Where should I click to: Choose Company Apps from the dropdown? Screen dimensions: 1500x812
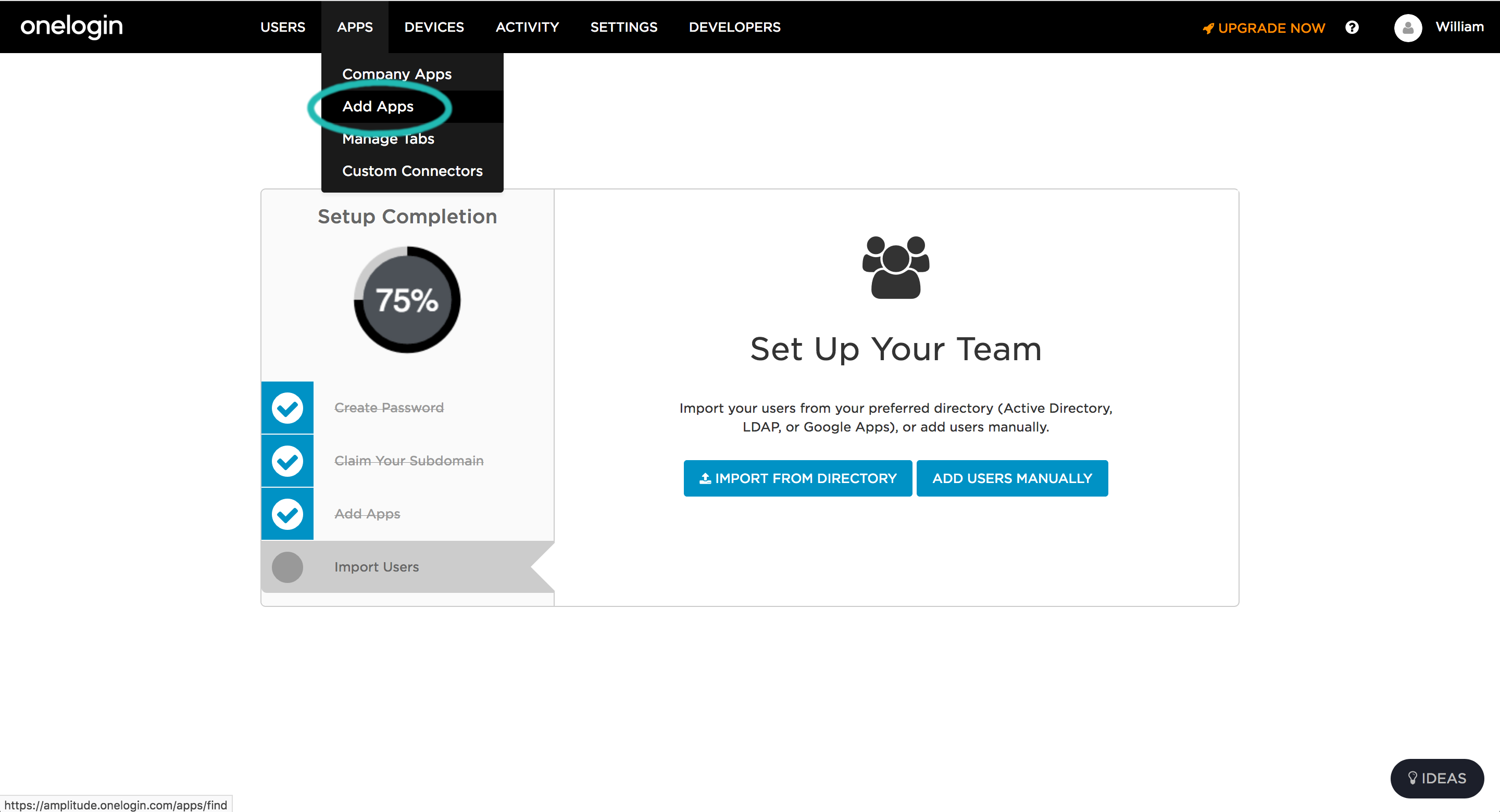click(396, 74)
